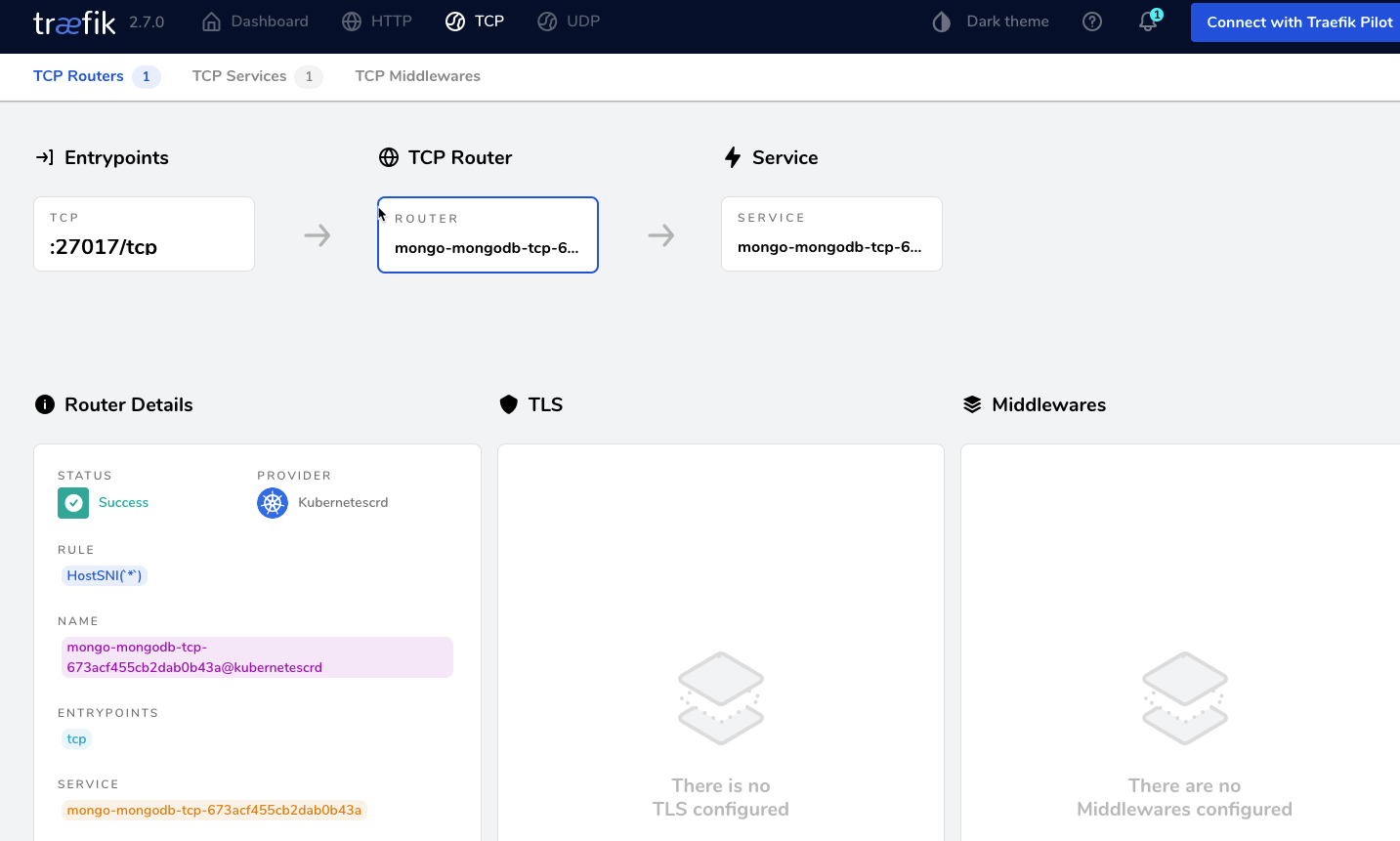This screenshot has width=1400, height=841.
Task: Click the Dark theme droplet icon
Action: (942, 21)
